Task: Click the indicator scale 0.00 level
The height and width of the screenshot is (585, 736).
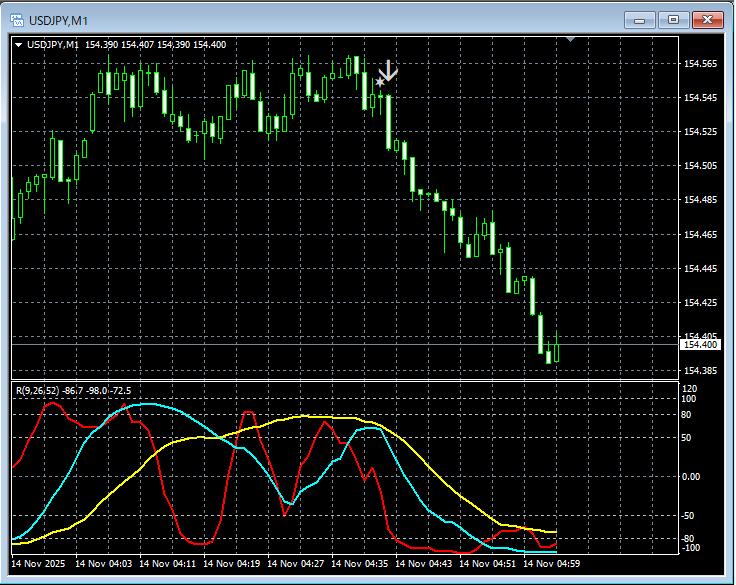Action: click(693, 477)
